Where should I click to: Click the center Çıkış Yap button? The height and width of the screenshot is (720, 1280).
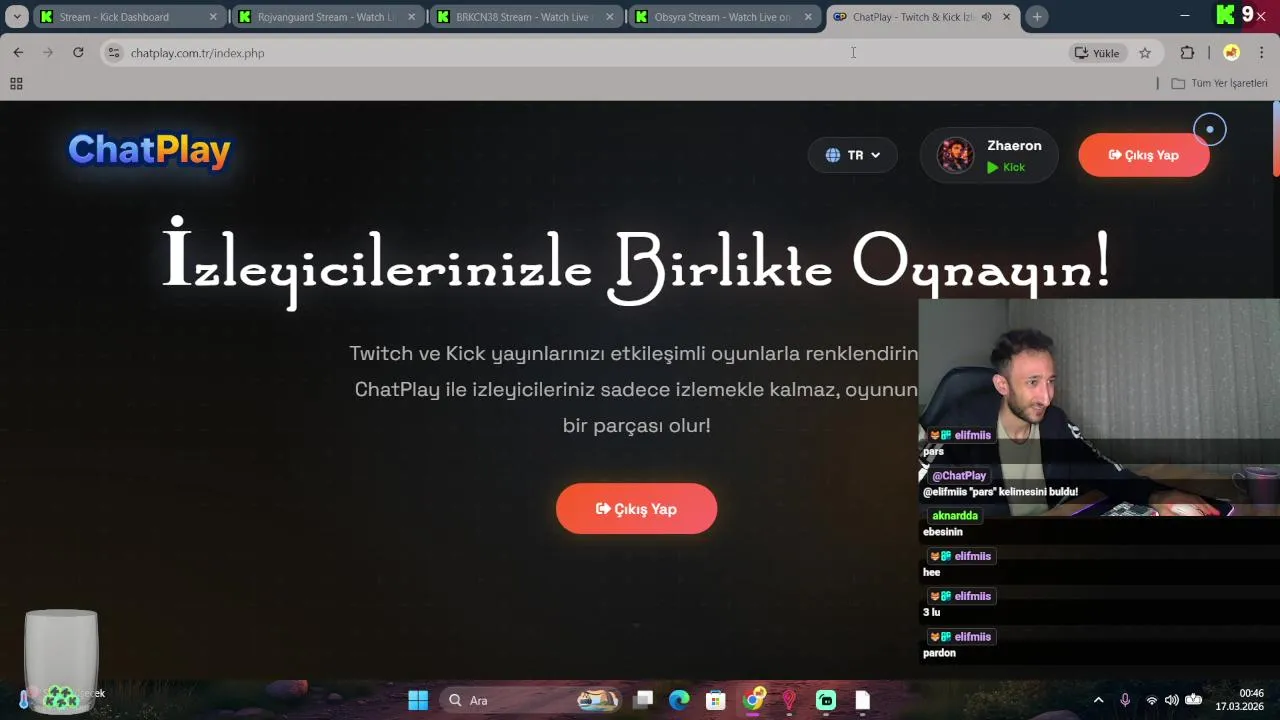point(636,509)
